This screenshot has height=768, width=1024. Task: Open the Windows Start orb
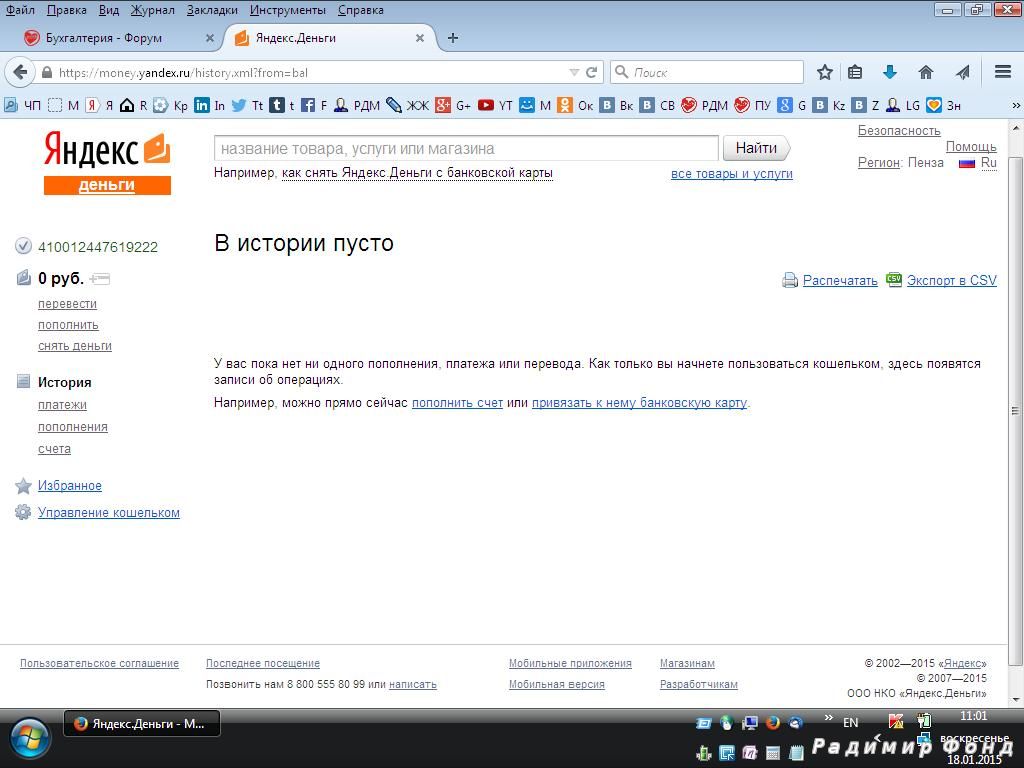(x=29, y=739)
